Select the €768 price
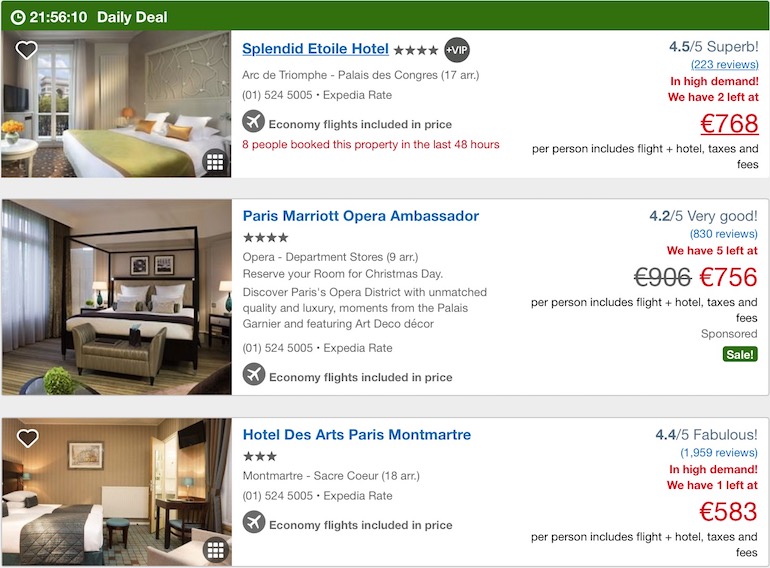This screenshot has height=568, width=770. coord(728,124)
